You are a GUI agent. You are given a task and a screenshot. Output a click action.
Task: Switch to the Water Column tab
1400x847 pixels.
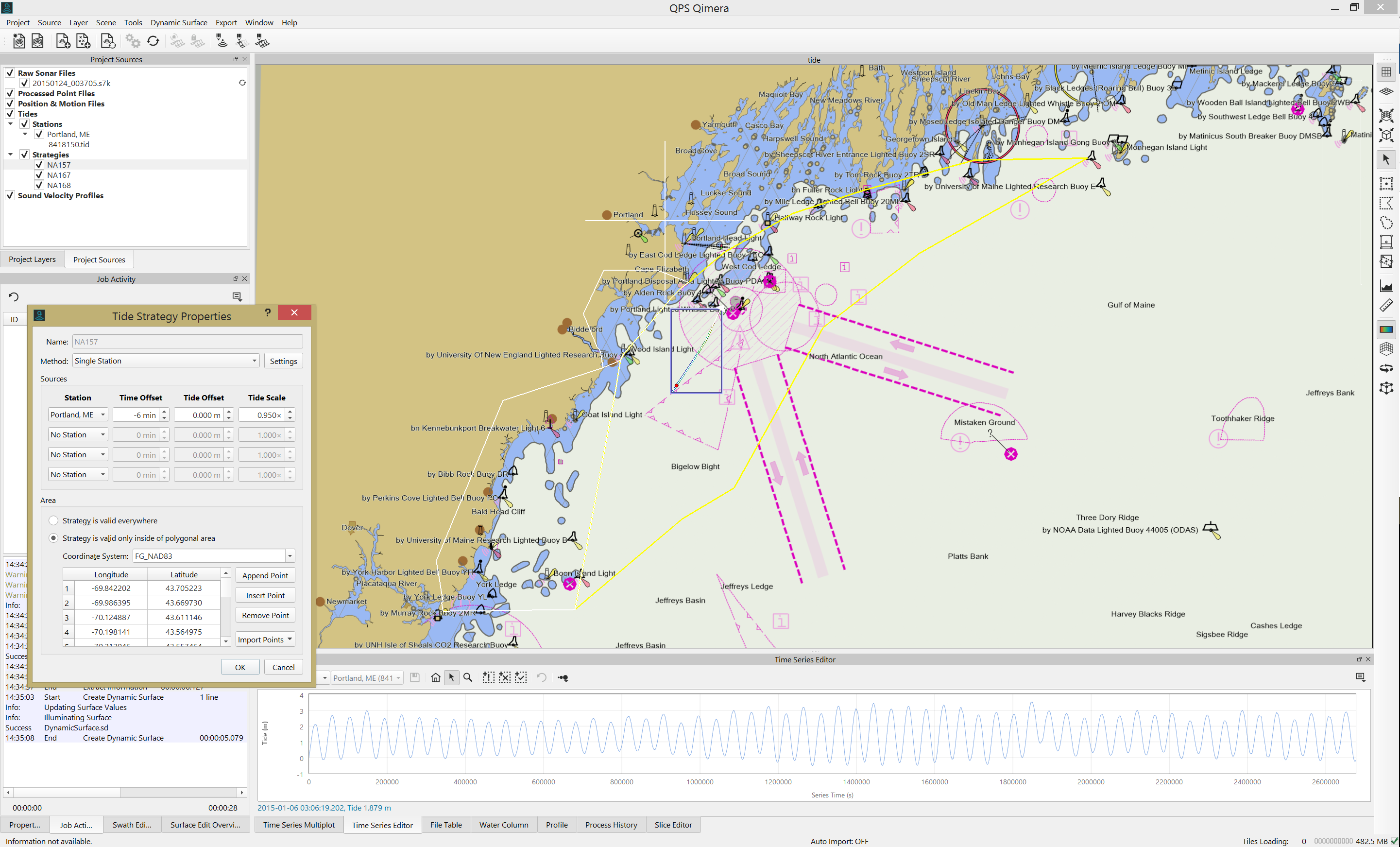click(503, 825)
